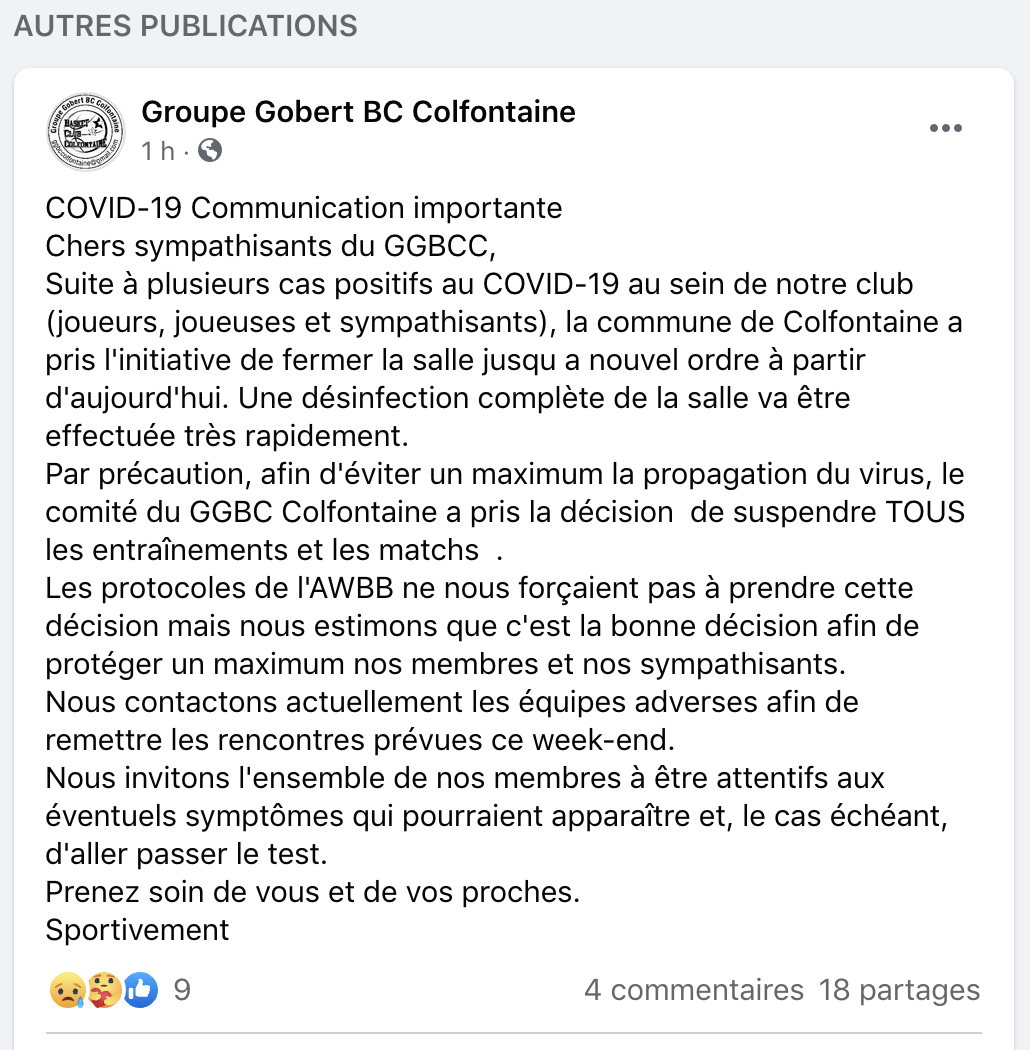
Task: Click the "COVID-19 Communication importante" title line
Action: tap(304, 208)
